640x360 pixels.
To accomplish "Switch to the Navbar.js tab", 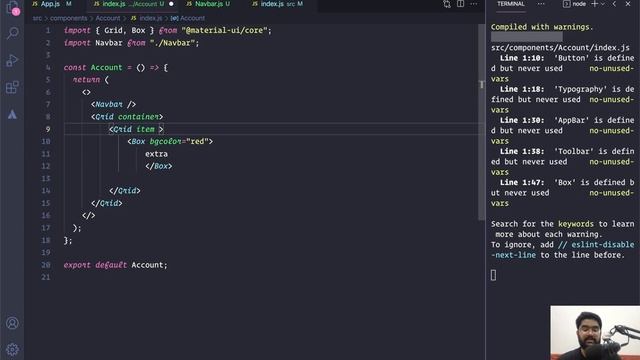I will click(x=208, y=4).
